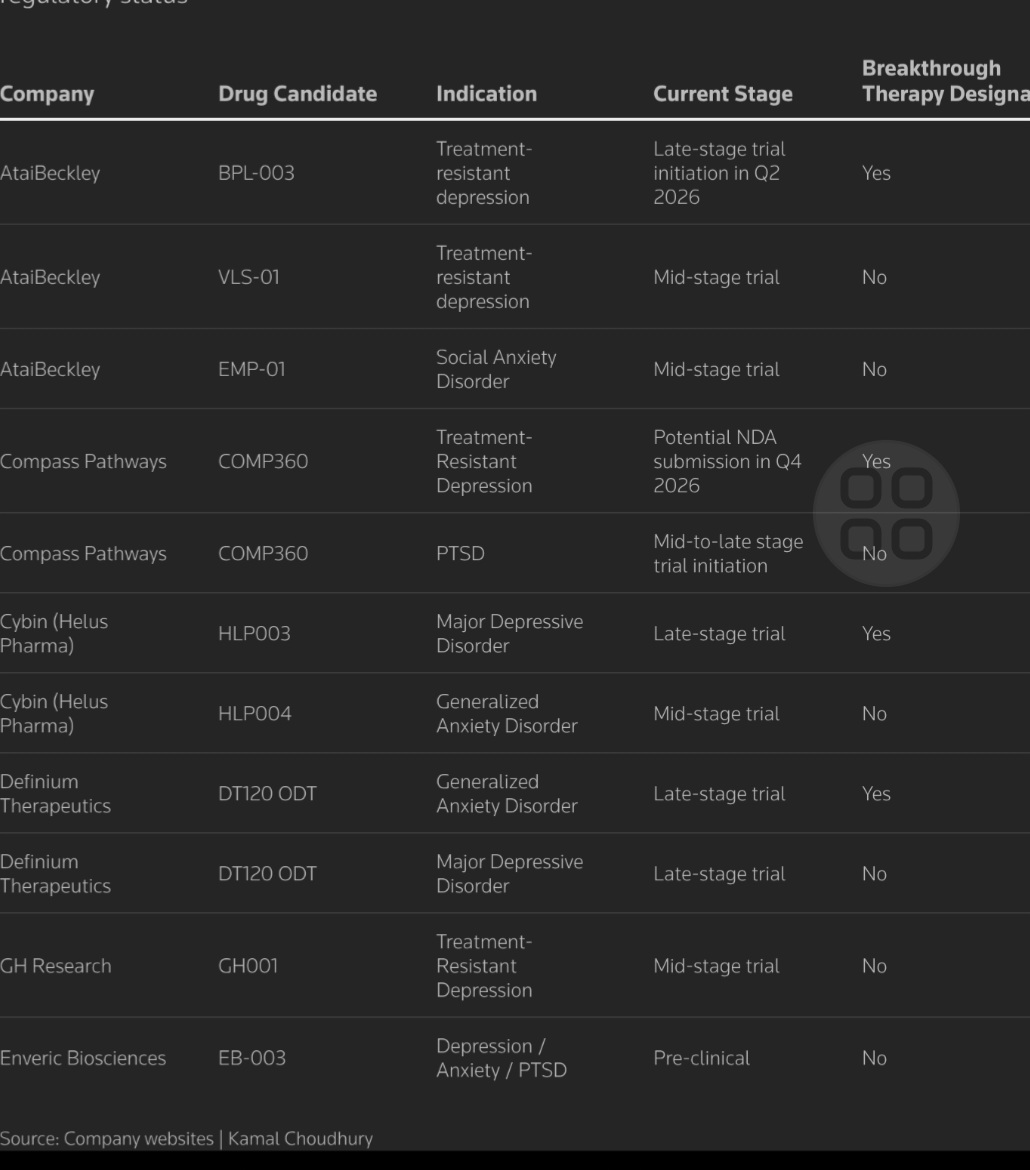Click Mid-stage trial in the GH001 row
This screenshot has height=1170, width=1030.
(x=716, y=966)
